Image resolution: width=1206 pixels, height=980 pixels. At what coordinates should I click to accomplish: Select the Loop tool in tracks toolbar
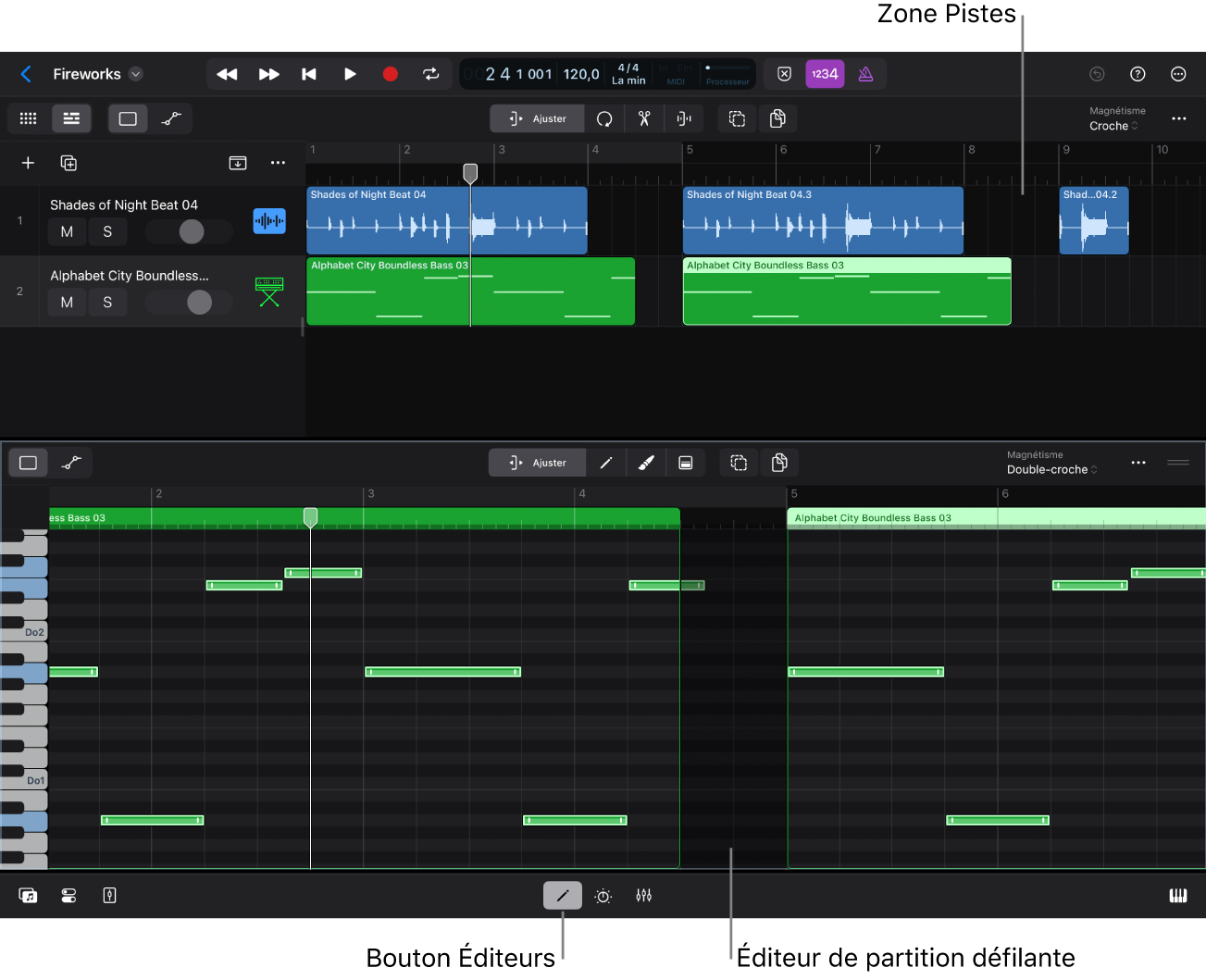[x=604, y=118]
